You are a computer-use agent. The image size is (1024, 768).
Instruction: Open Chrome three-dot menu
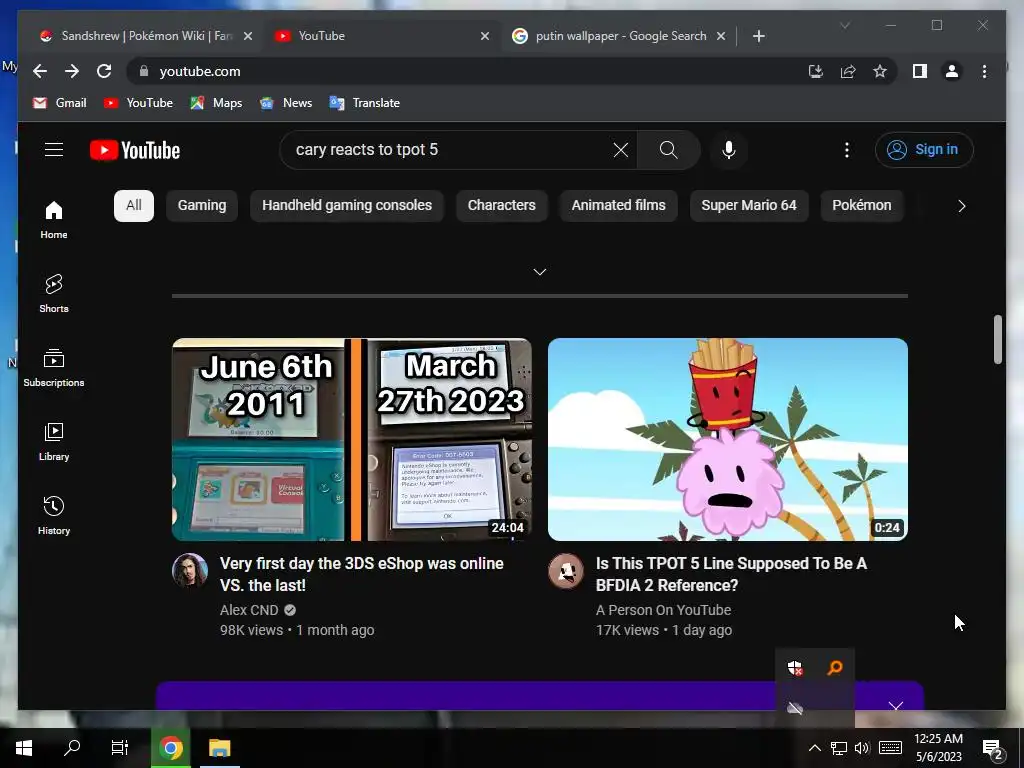coord(984,71)
